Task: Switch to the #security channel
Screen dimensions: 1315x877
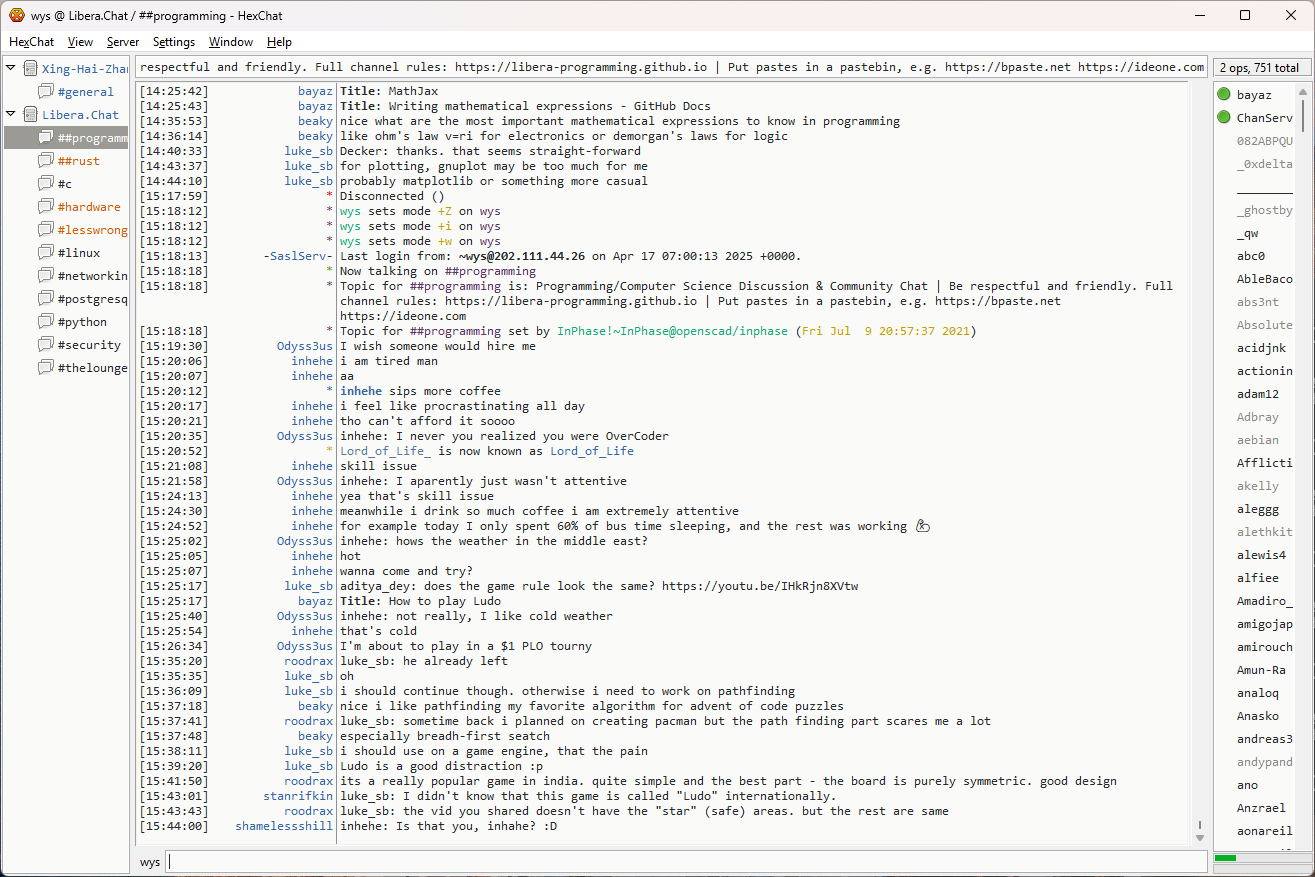Action: (89, 345)
